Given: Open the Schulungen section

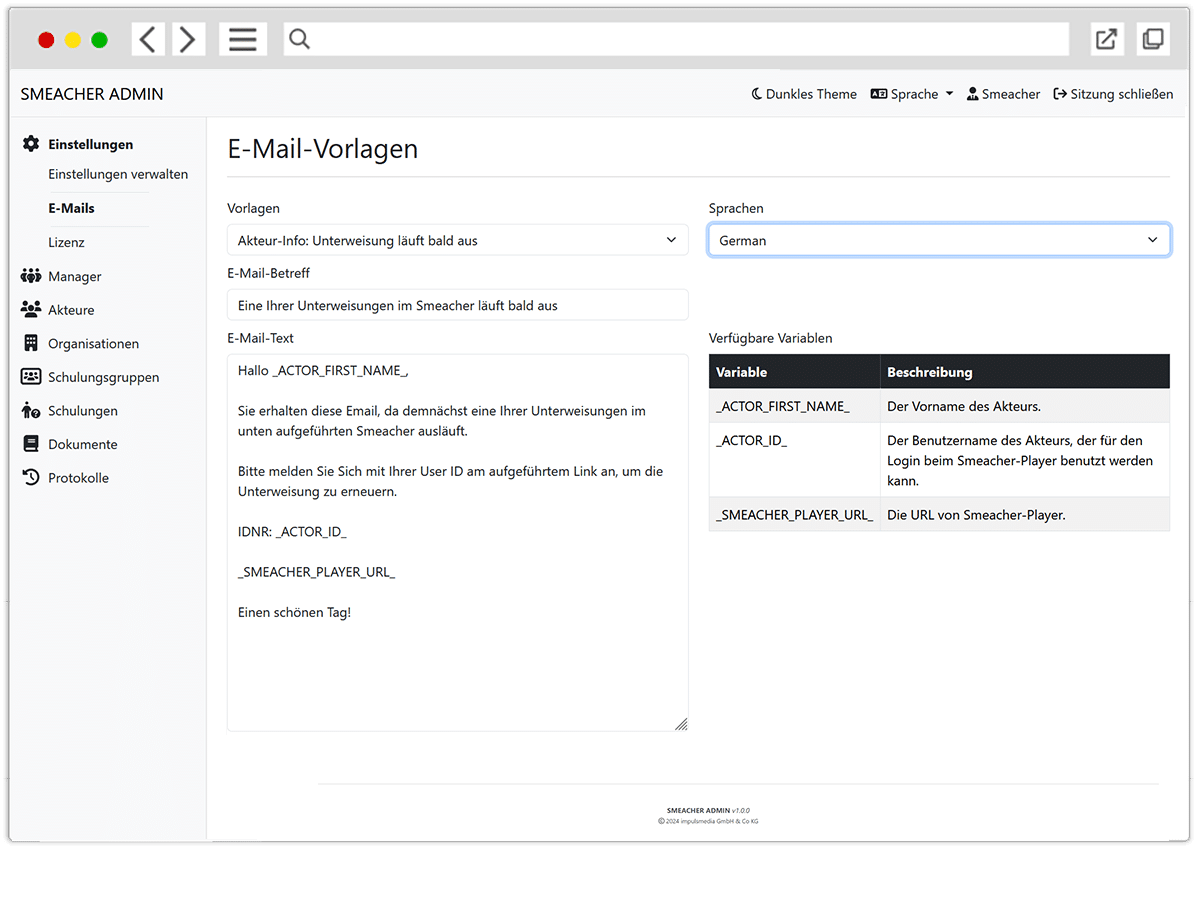Looking at the screenshot, I should click(82, 411).
